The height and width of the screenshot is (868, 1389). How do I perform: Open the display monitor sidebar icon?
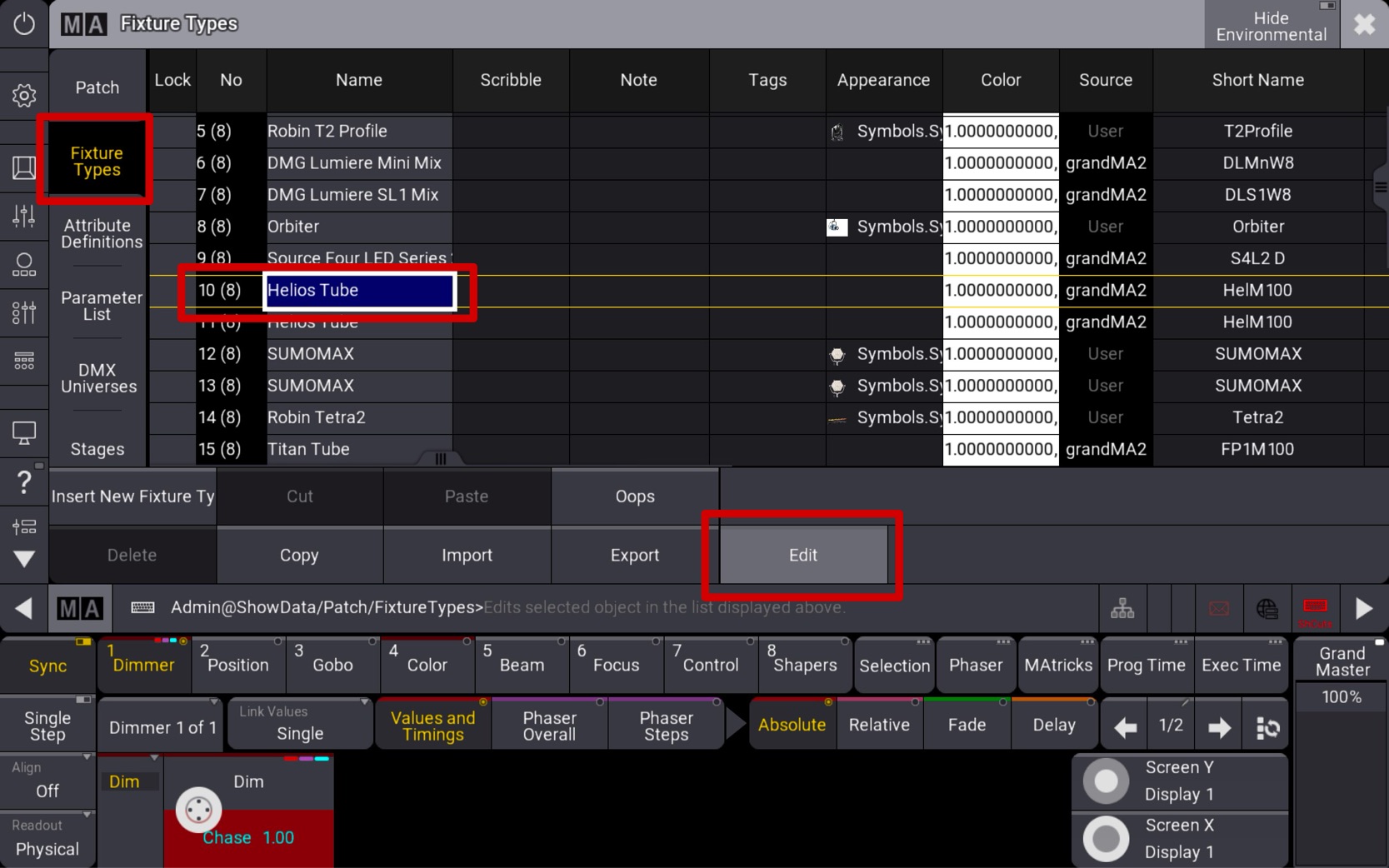[23, 433]
